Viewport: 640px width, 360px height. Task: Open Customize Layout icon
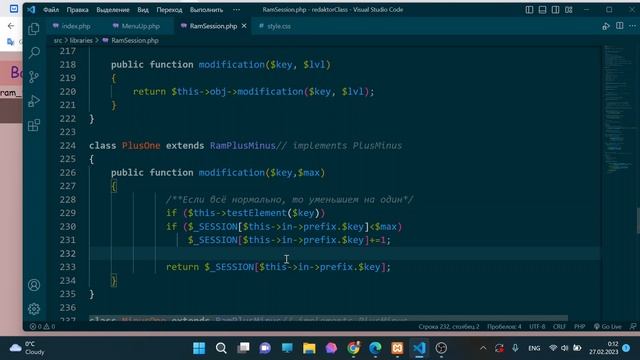tap(569, 9)
